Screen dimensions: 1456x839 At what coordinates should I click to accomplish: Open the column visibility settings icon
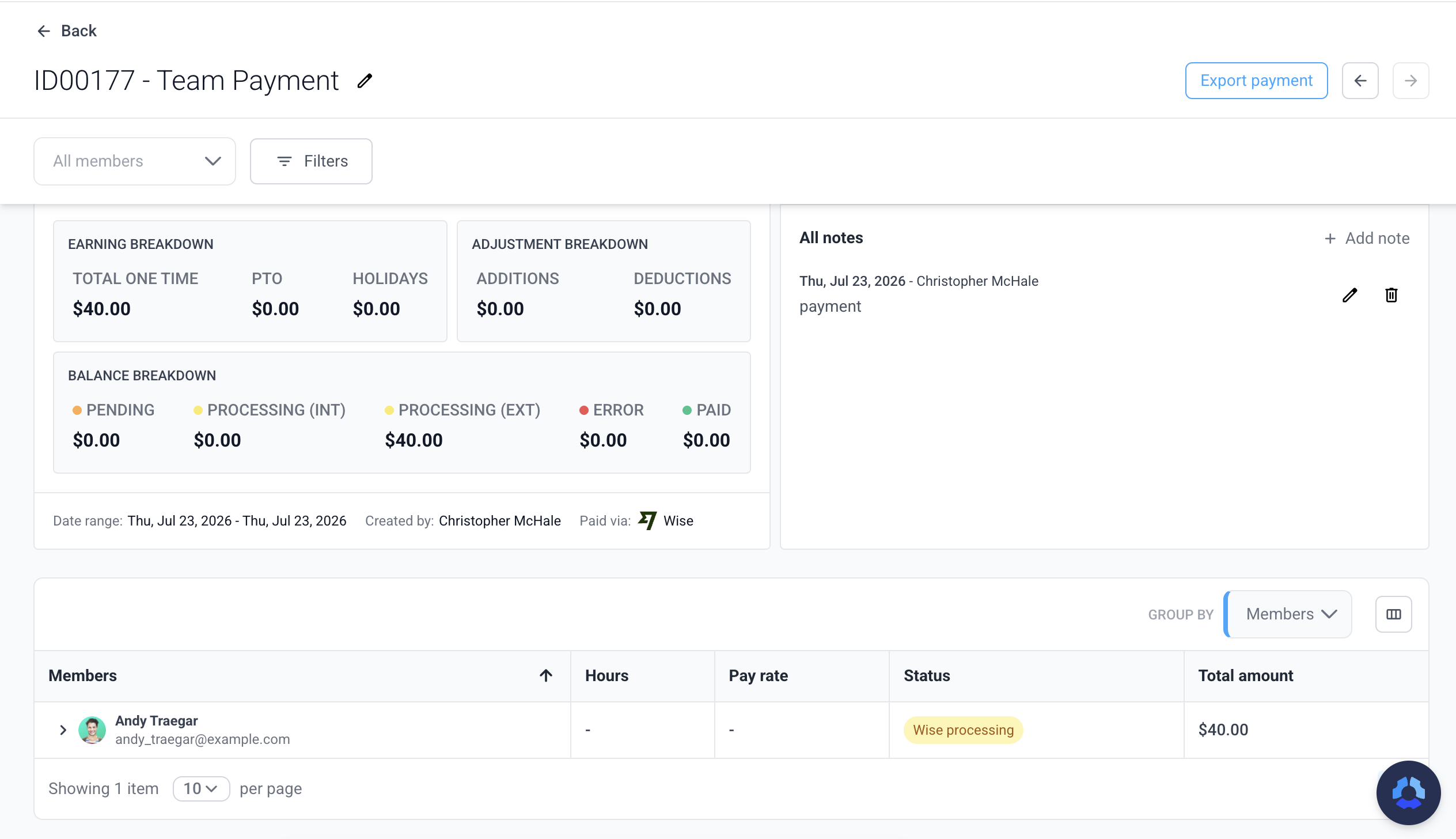point(1393,614)
